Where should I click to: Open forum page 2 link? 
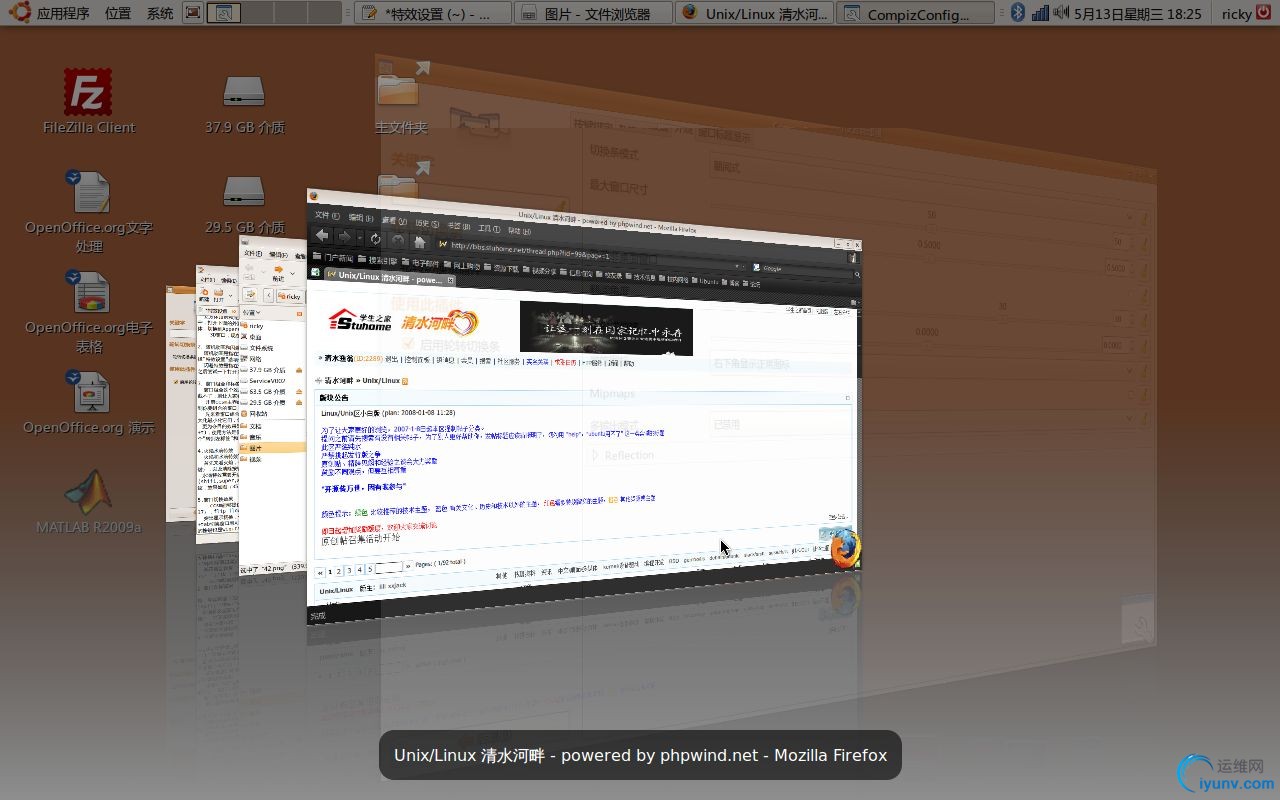338,571
